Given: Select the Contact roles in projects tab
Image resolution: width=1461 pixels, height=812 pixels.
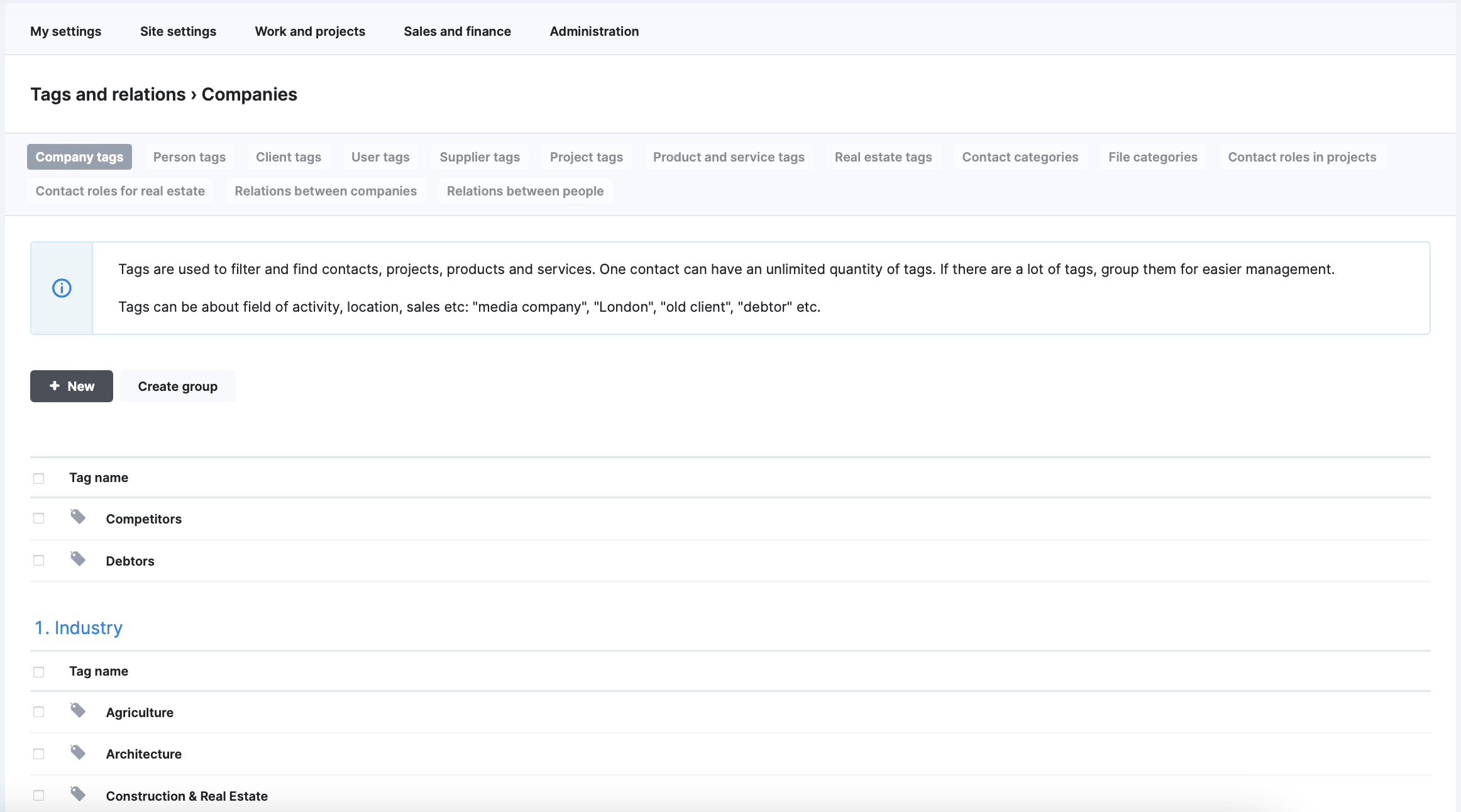Looking at the screenshot, I should click(x=1302, y=156).
